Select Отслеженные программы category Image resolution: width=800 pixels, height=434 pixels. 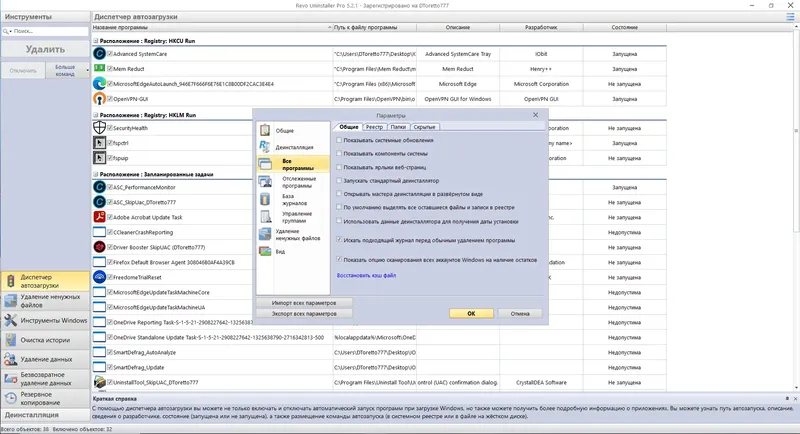pyautogui.click(x=293, y=182)
